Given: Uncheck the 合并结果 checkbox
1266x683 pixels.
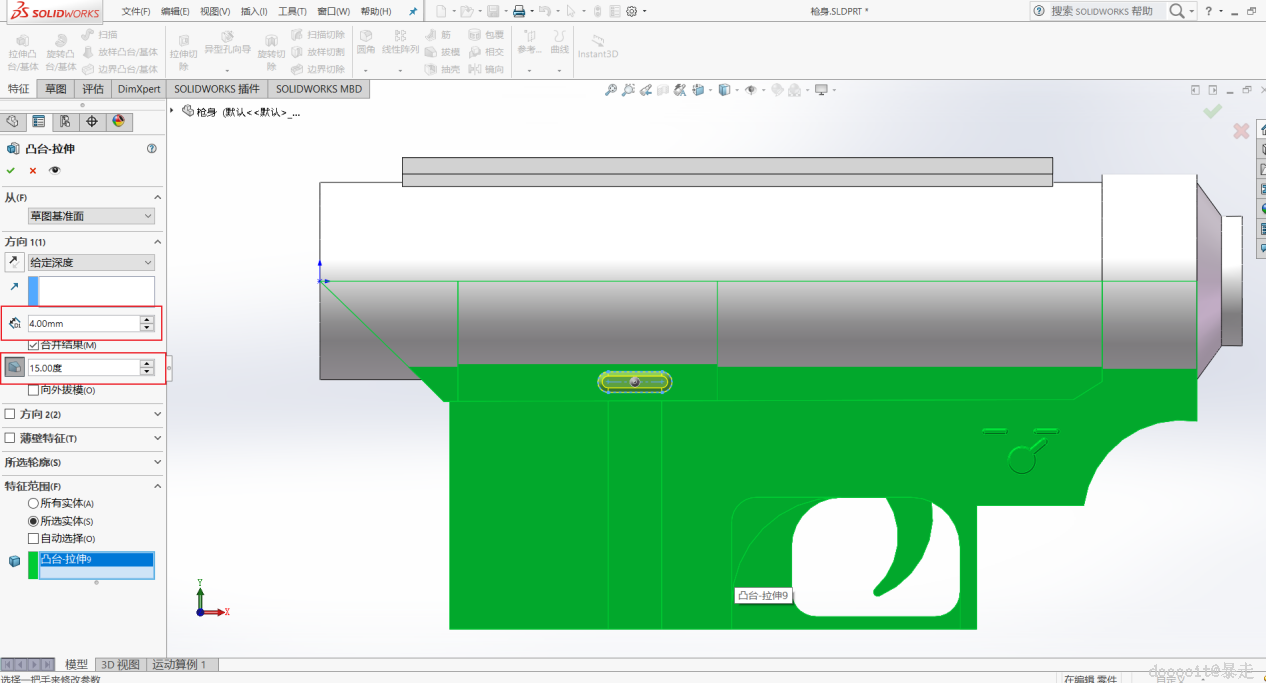Looking at the screenshot, I should (x=34, y=345).
